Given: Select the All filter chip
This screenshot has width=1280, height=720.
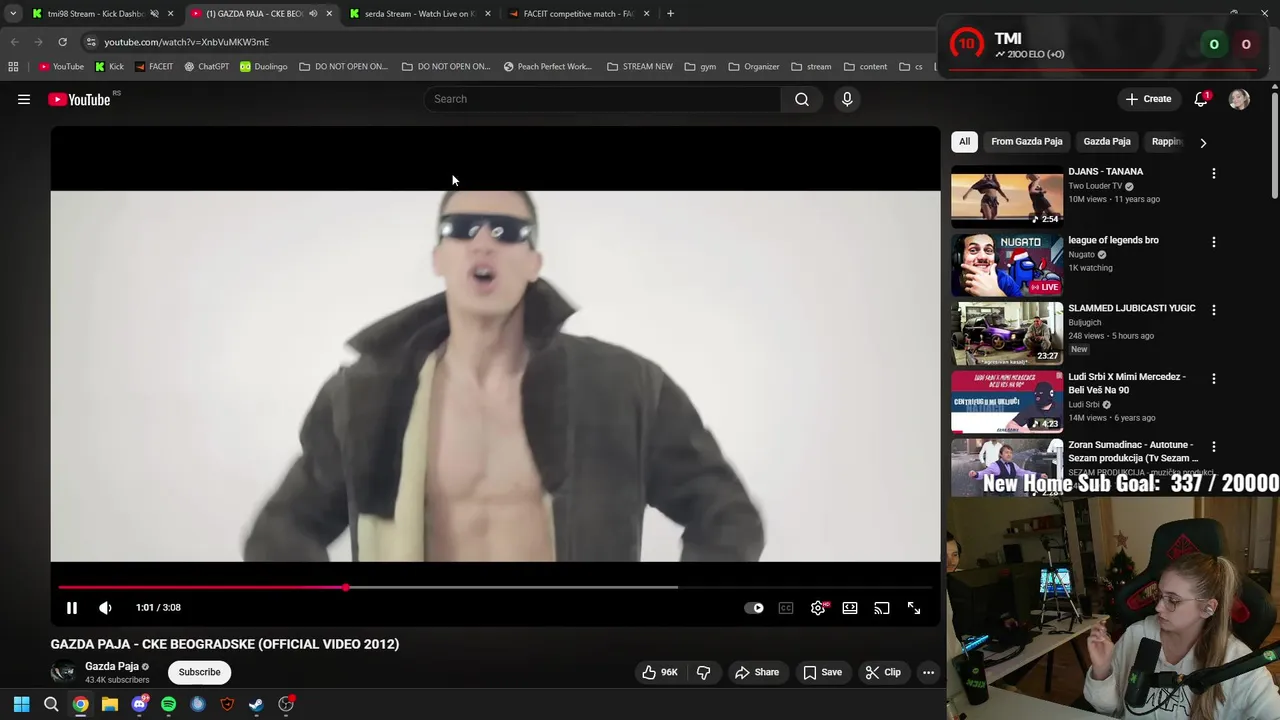Looking at the screenshot, I should point(964,142).
